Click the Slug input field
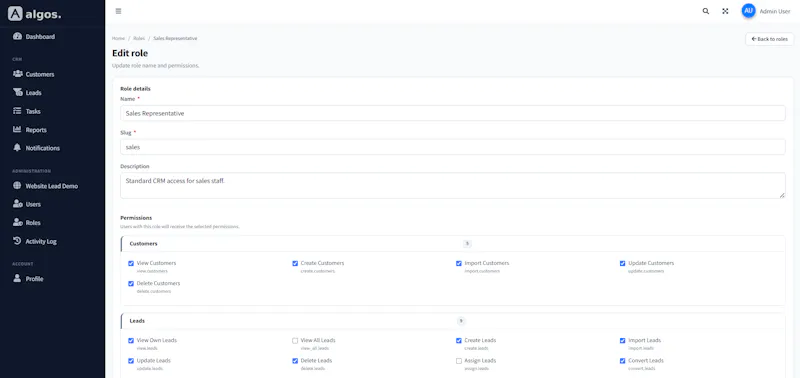This screenshot has width=800, height=378. (453, 147)
